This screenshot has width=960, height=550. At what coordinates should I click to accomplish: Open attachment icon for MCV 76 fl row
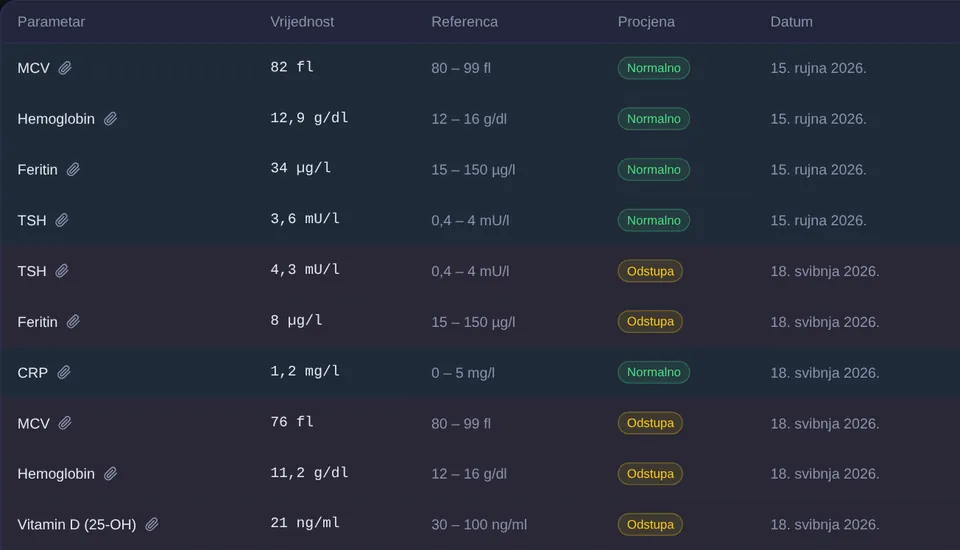point(65,423)
